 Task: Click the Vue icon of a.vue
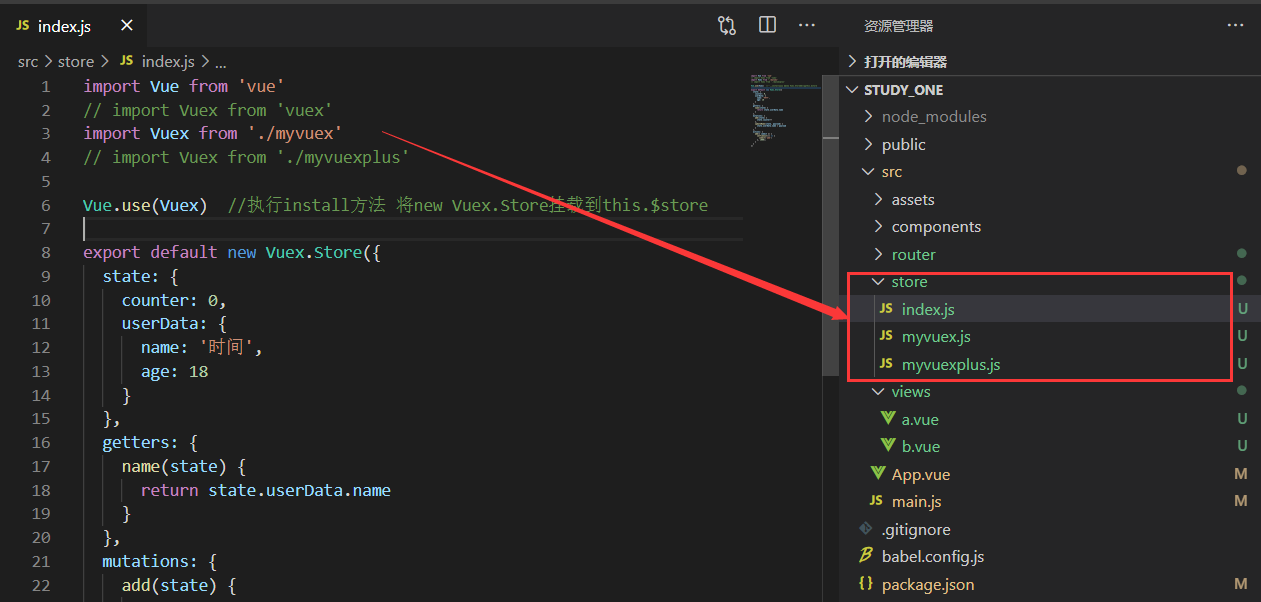(887, 419)
